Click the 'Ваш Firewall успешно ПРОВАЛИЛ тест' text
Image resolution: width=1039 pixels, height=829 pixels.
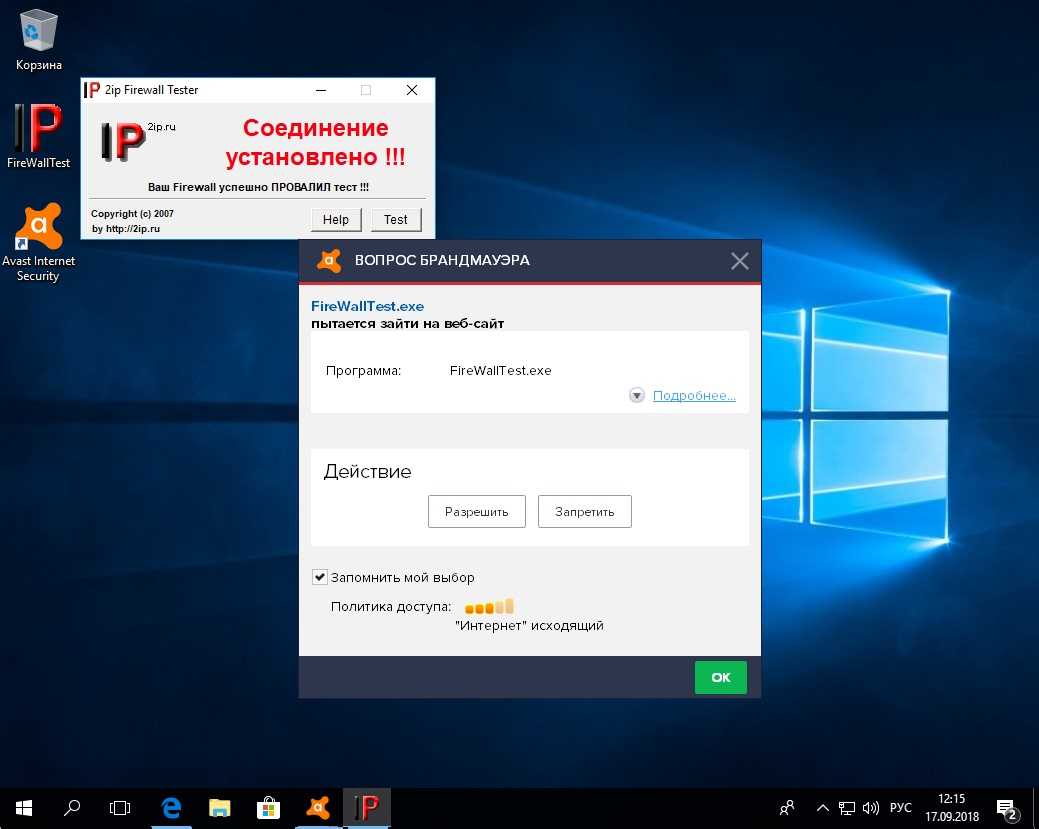[x=258, y=187]
